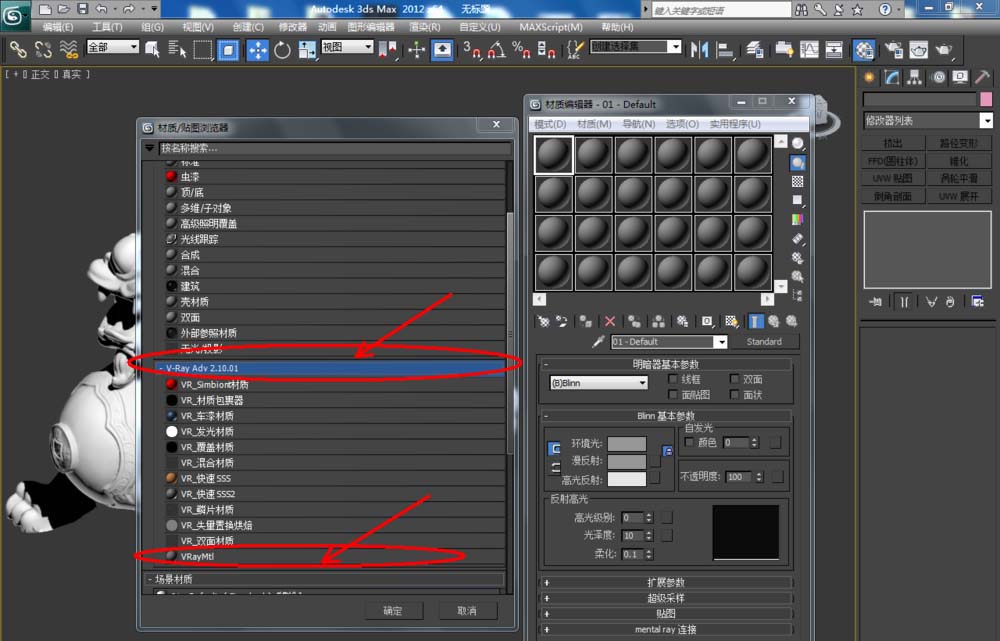Open the 01 - Default material name dropdown
The image size is (1000, 641).
pyautogui.click(x=668, y=342)
